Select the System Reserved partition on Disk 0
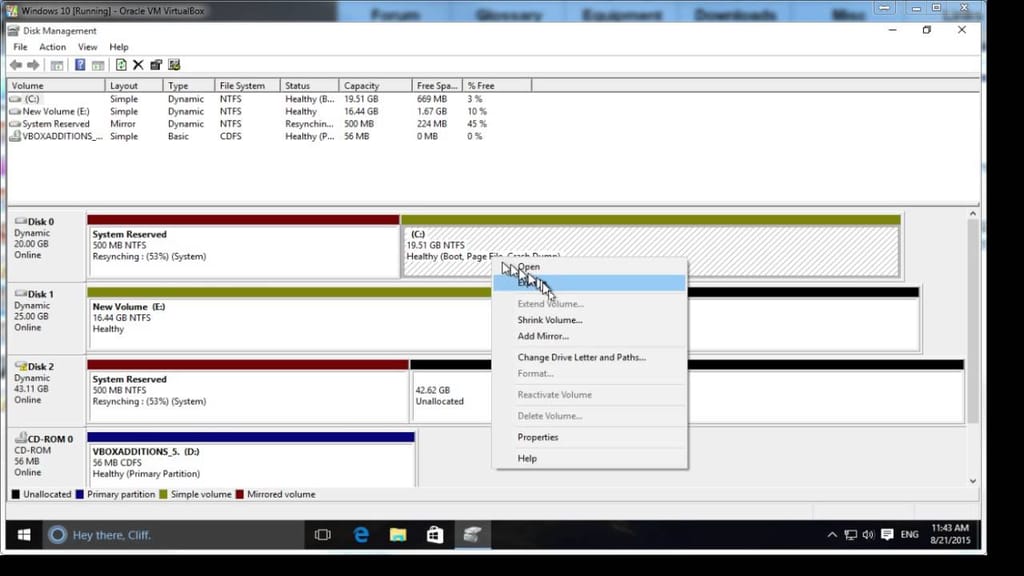Viewport: 1024px width, 576px height. [243, 246]
